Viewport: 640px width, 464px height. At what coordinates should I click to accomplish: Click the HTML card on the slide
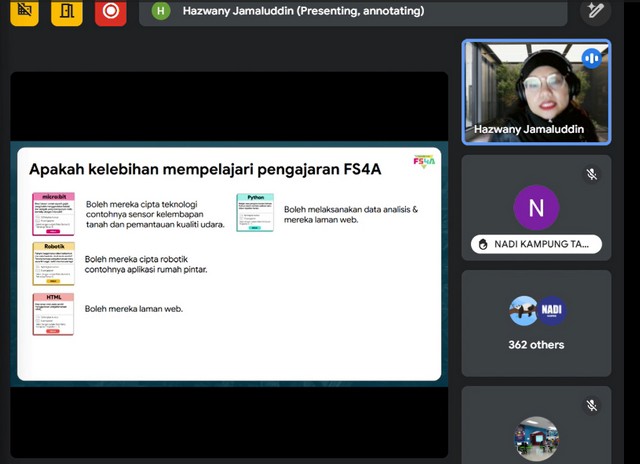pos(53,313)
